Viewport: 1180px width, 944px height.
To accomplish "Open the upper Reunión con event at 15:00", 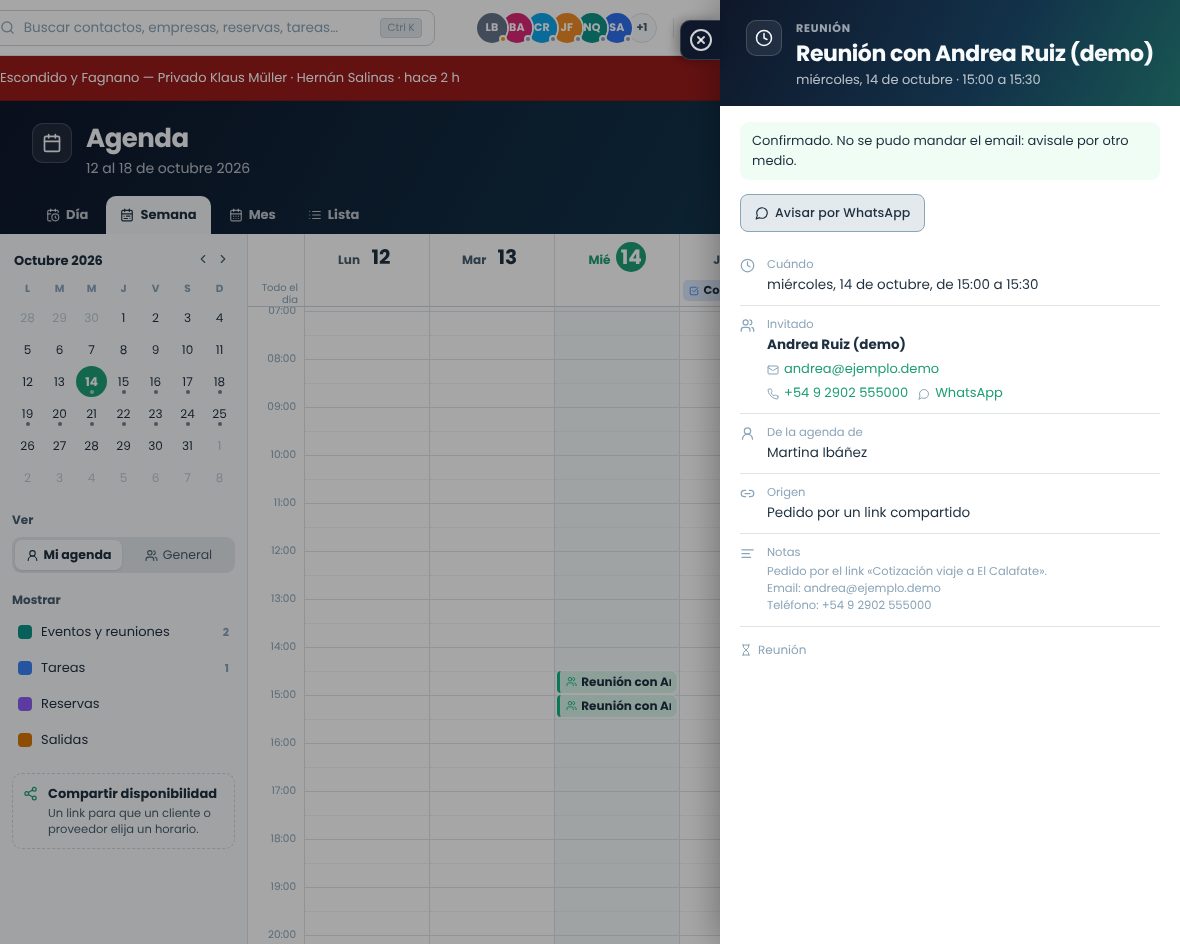I will (616, 682).
